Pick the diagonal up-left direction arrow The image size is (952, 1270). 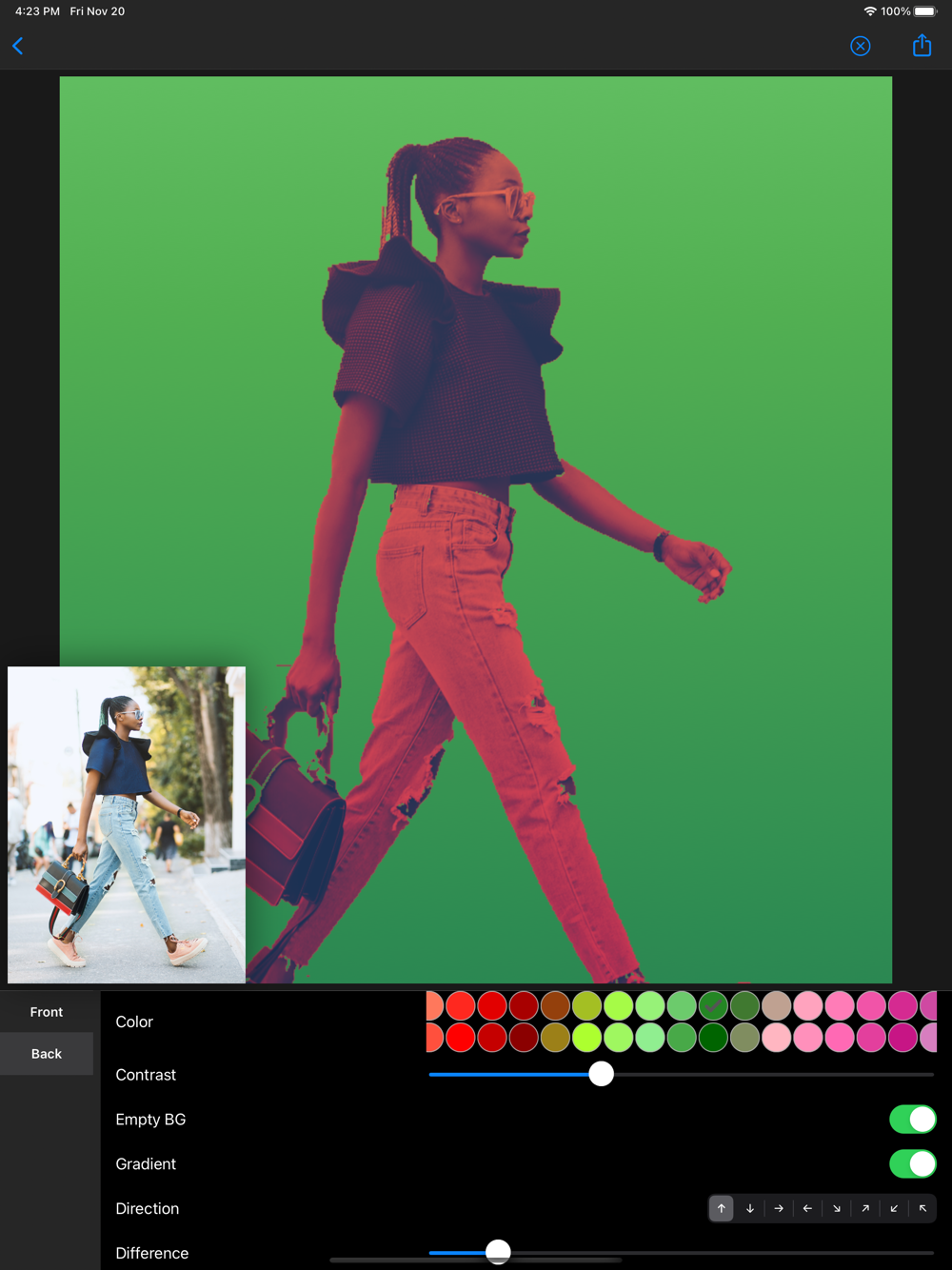click(x=922, y=1208)
